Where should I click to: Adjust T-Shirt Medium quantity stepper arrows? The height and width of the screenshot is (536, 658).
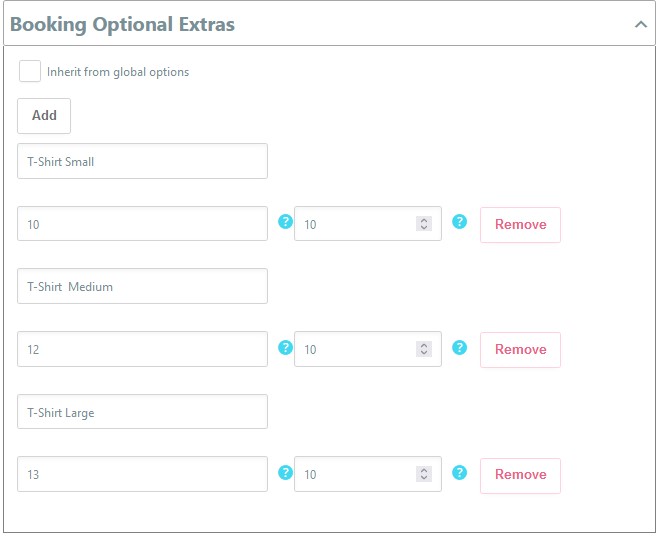click(x=424, y=349)
